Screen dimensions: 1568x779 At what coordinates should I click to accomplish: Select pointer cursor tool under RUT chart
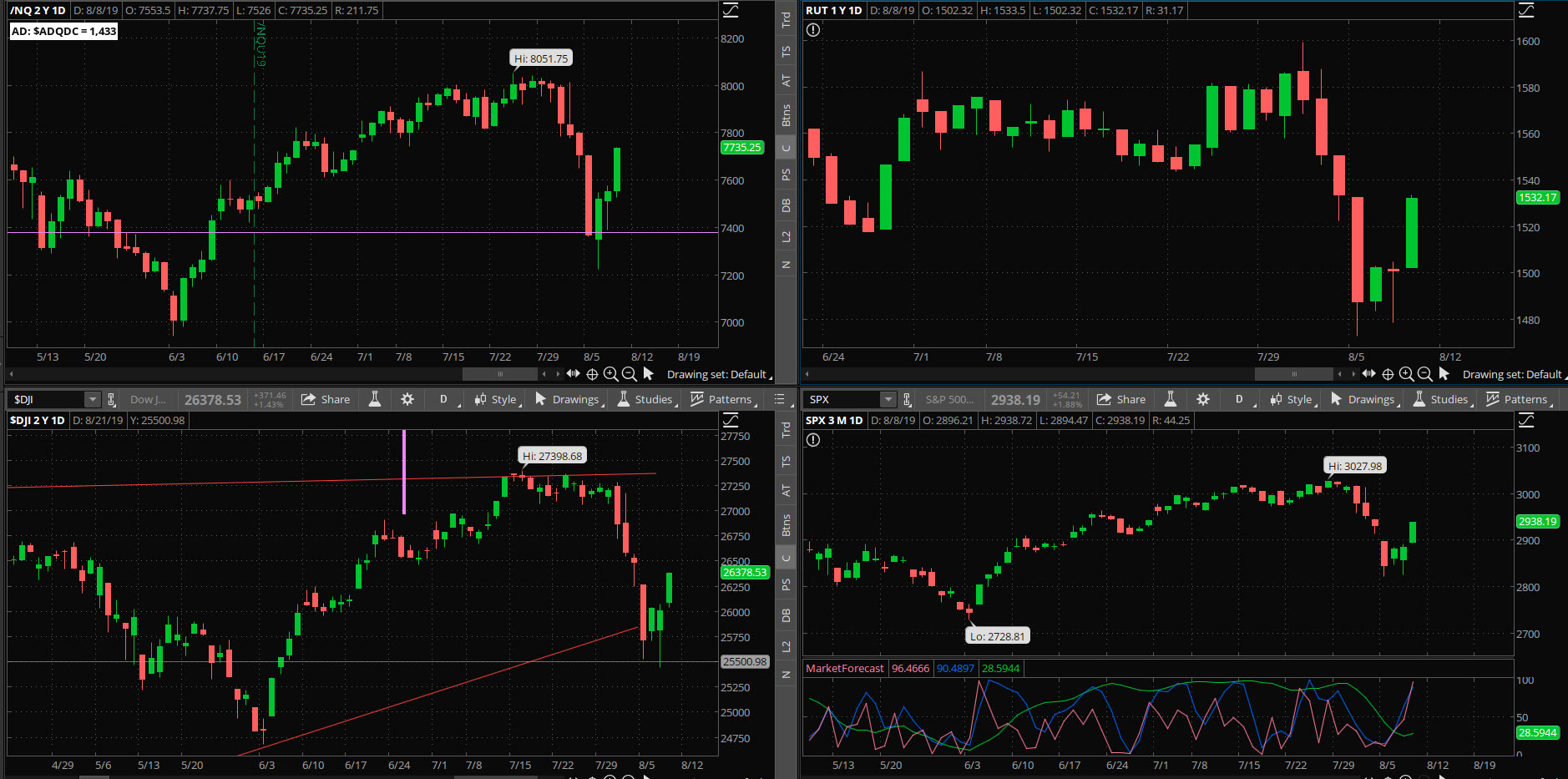[x=1444, y=374]
